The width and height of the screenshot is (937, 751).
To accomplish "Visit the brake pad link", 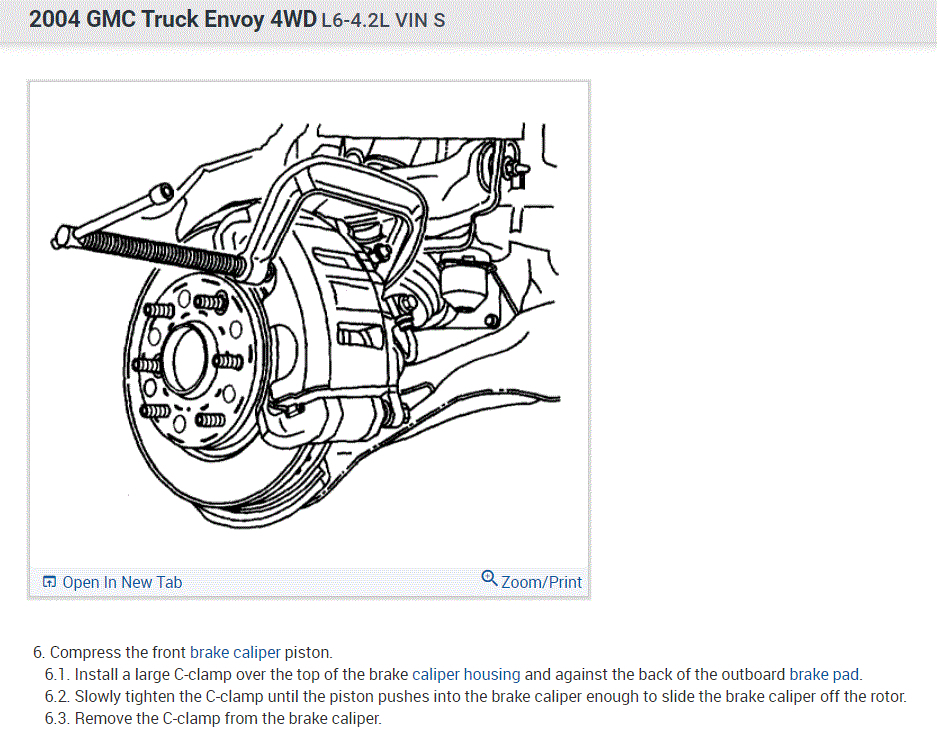I will pos(824,675).
